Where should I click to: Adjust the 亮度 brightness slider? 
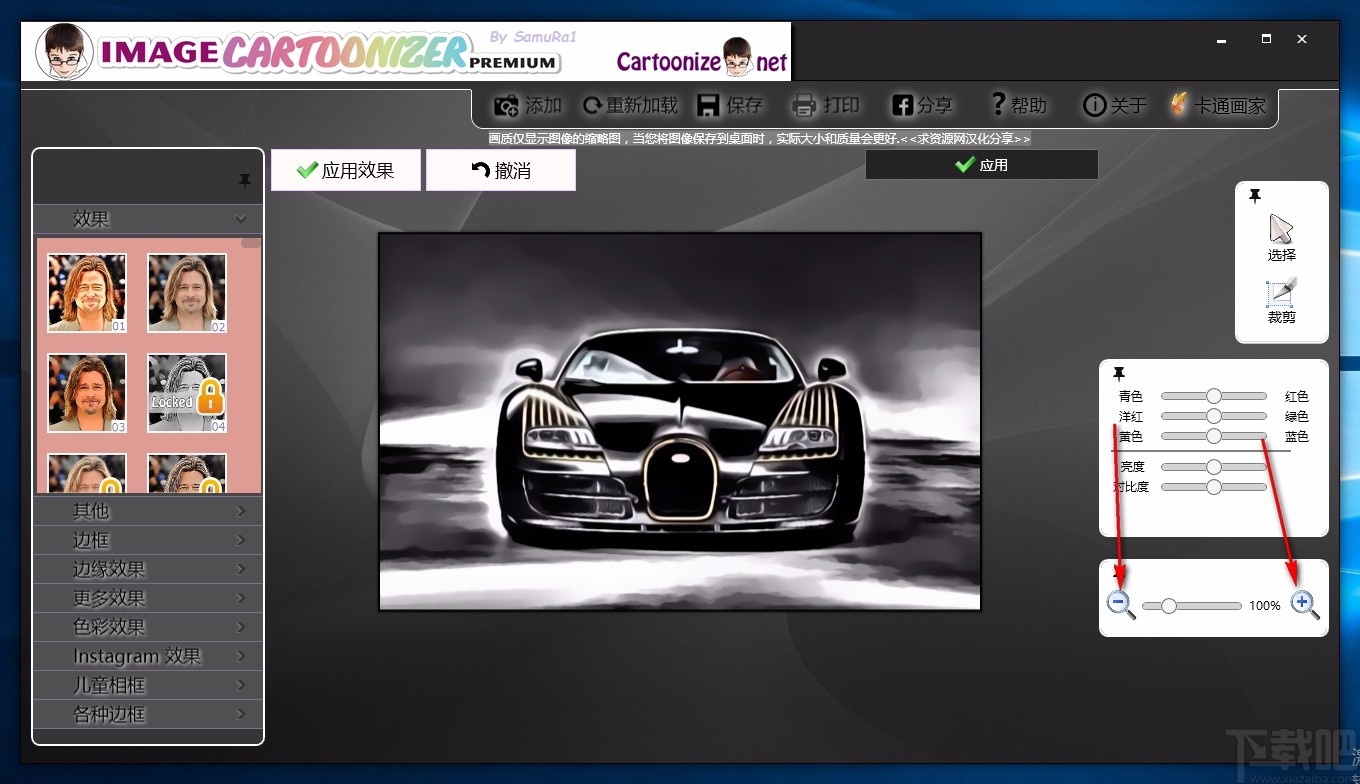(x=1214, y=467)
